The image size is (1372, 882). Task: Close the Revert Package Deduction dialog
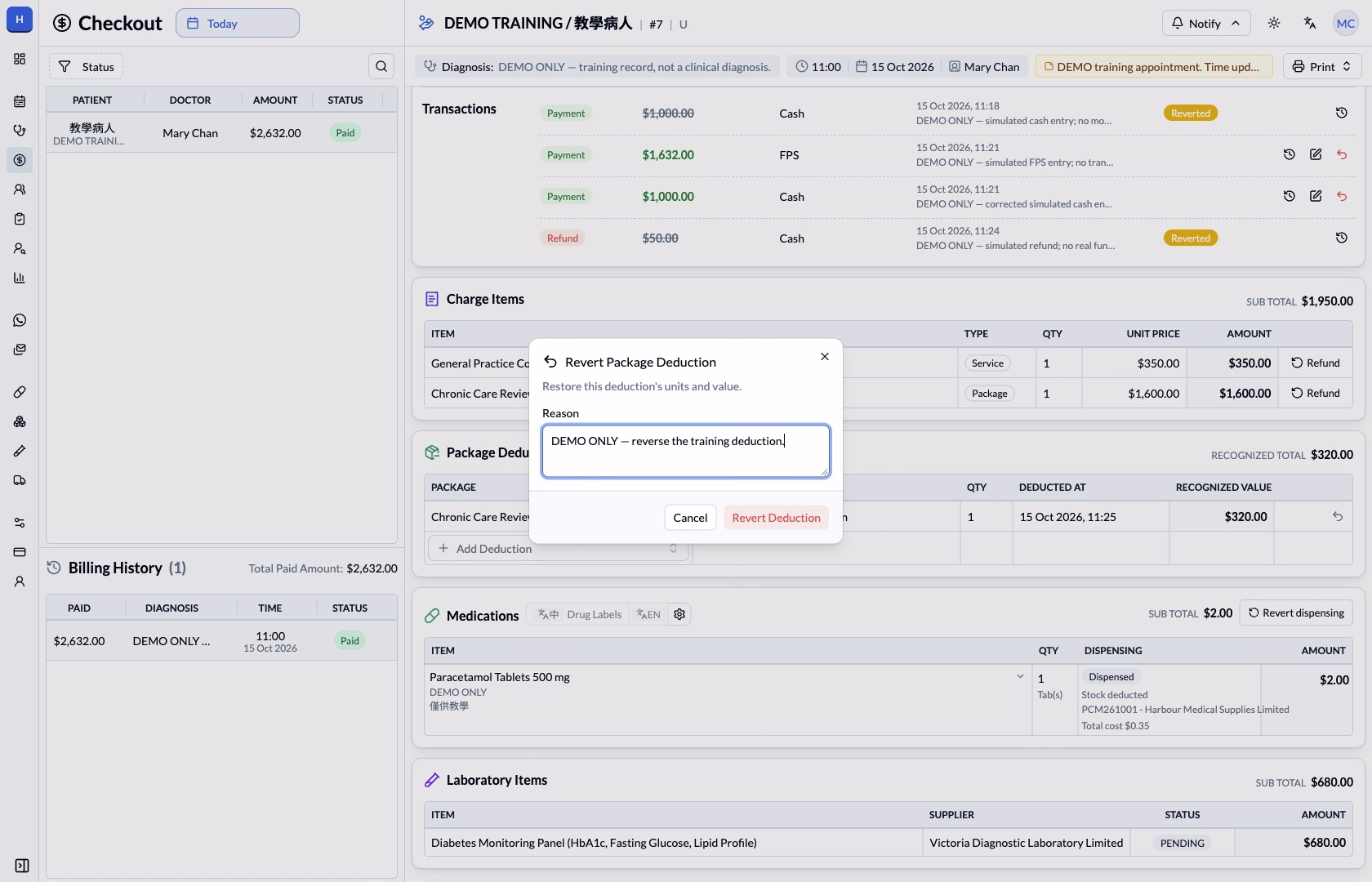click(825, 356)
